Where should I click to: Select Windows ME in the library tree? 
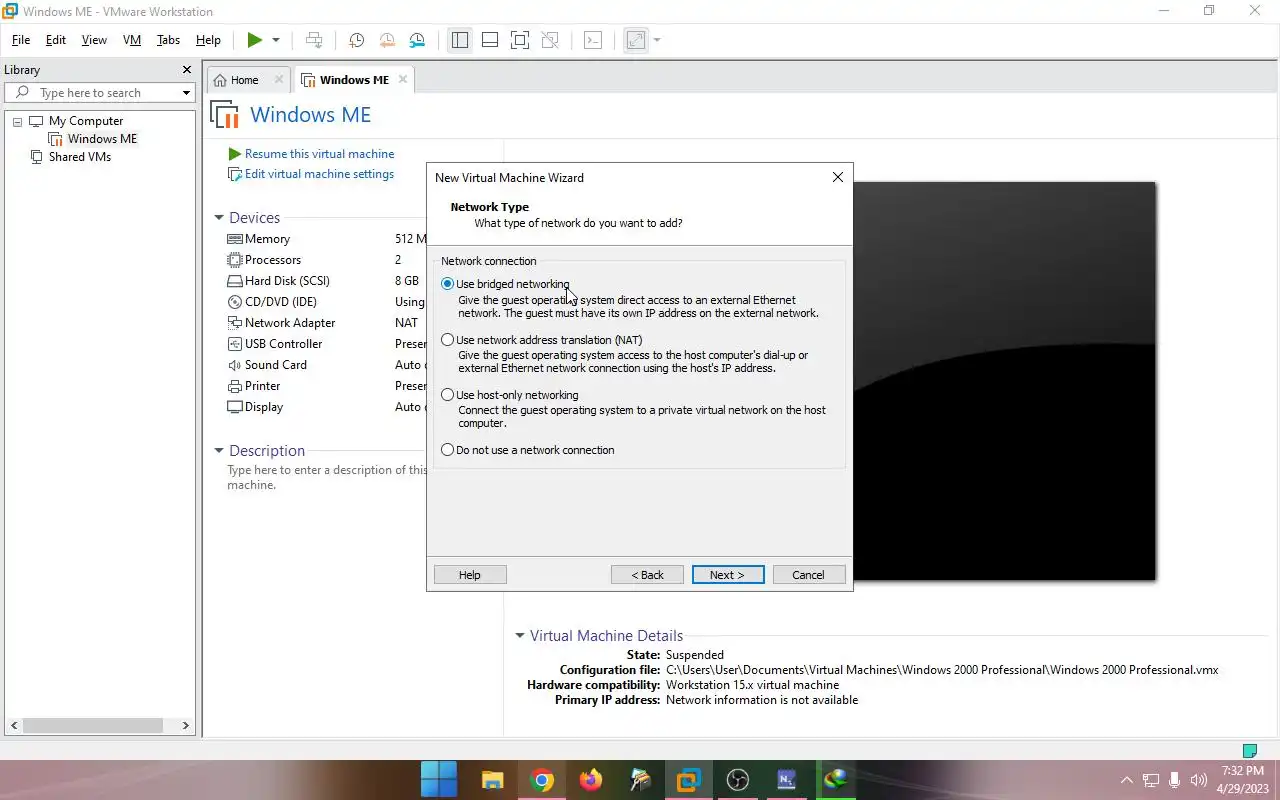pos(102,139)
